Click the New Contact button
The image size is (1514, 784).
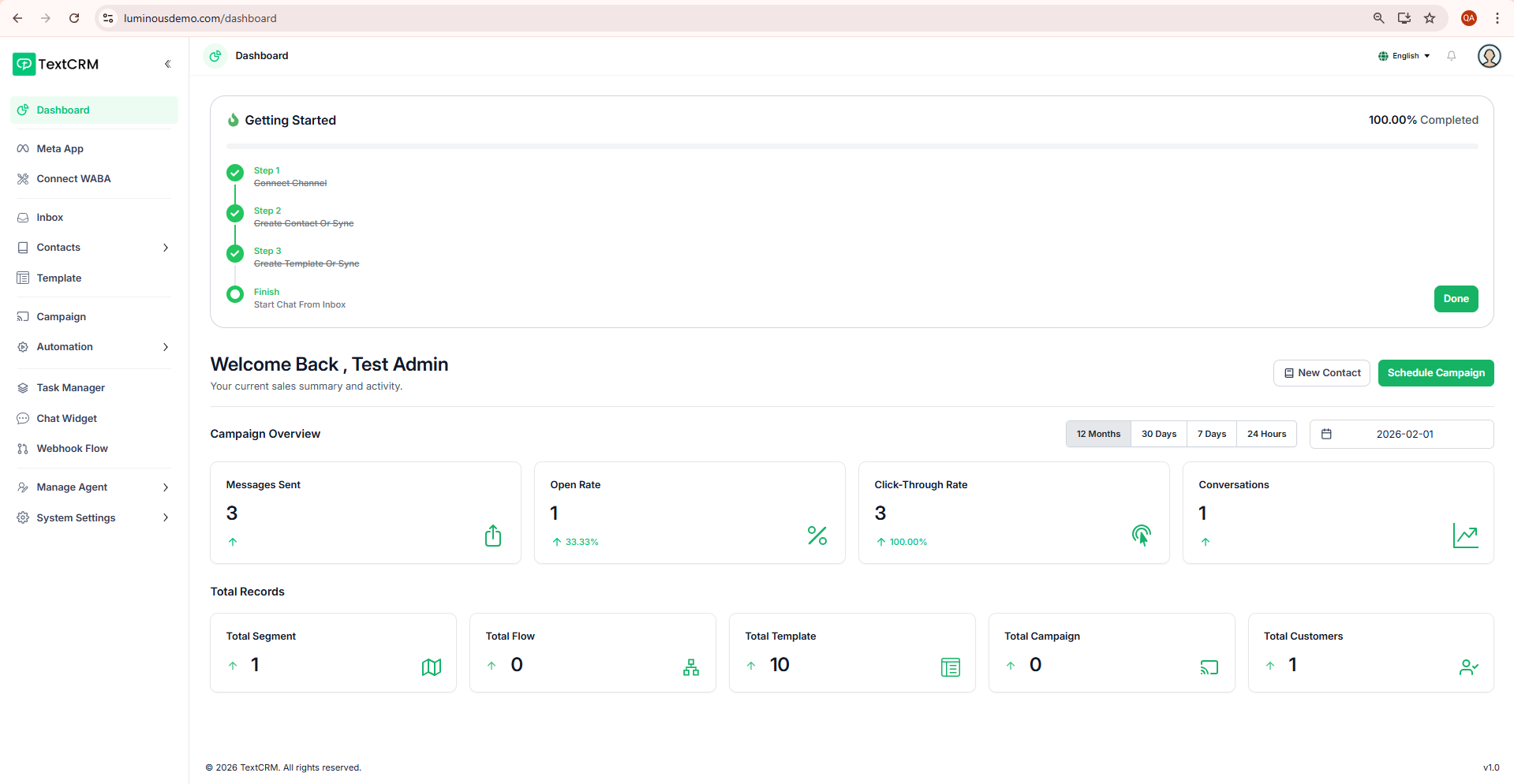pos(1321,373)
